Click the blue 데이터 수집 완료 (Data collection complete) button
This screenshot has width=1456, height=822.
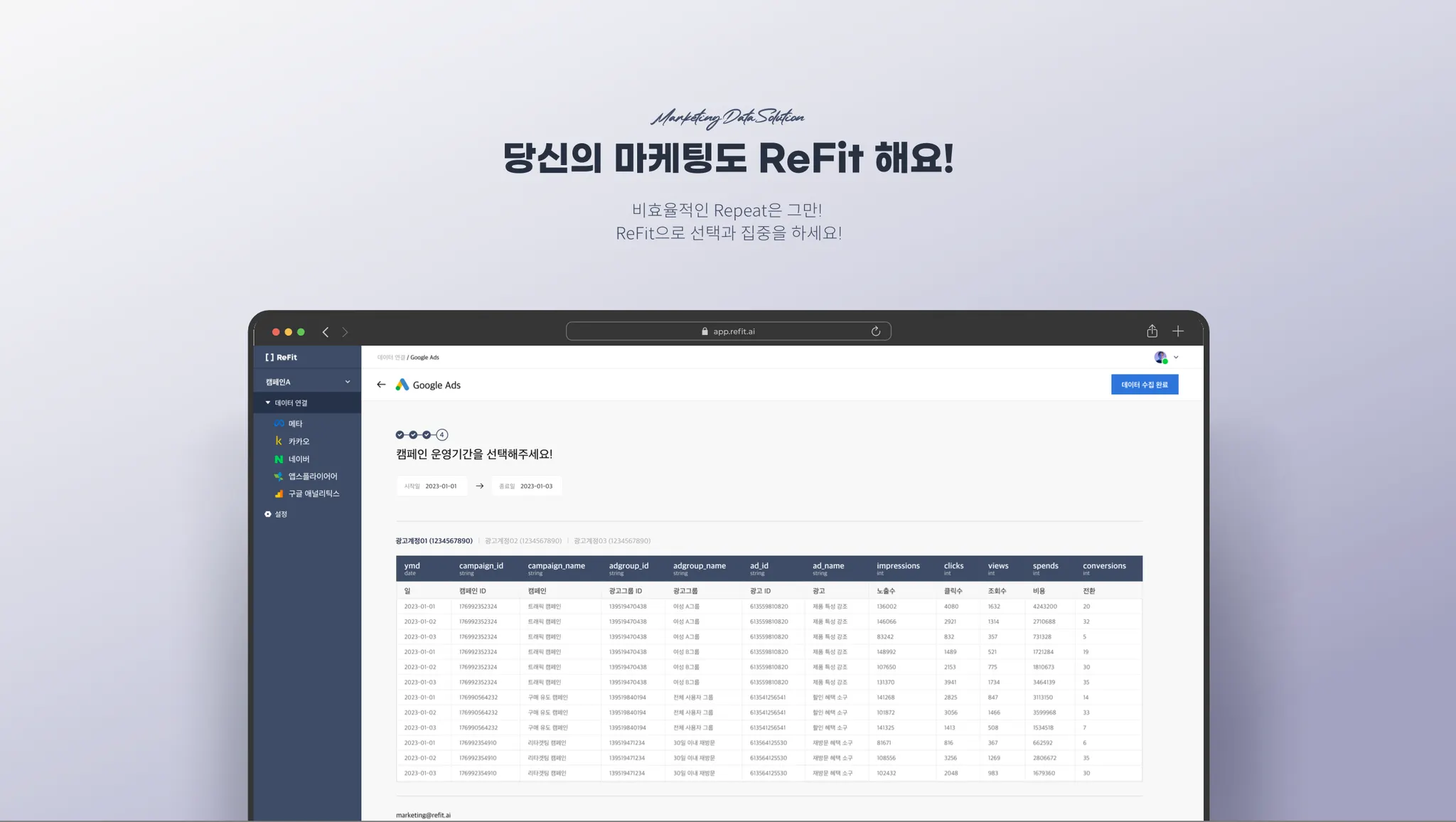point(1144,385)
